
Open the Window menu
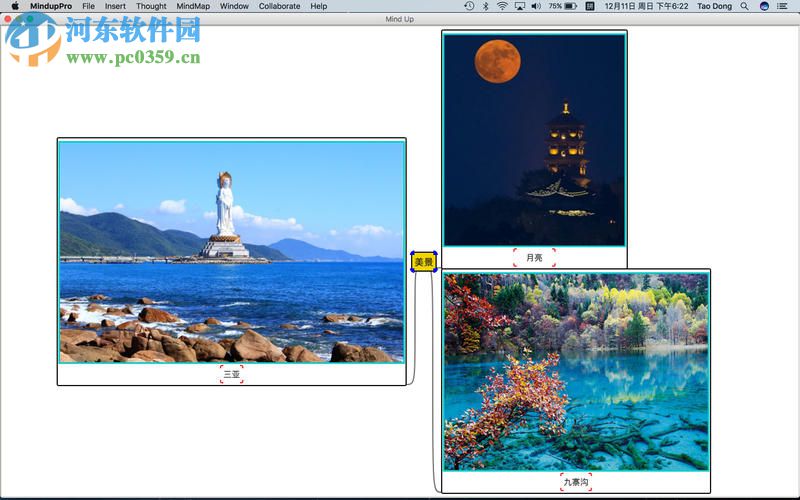(234, 6)
